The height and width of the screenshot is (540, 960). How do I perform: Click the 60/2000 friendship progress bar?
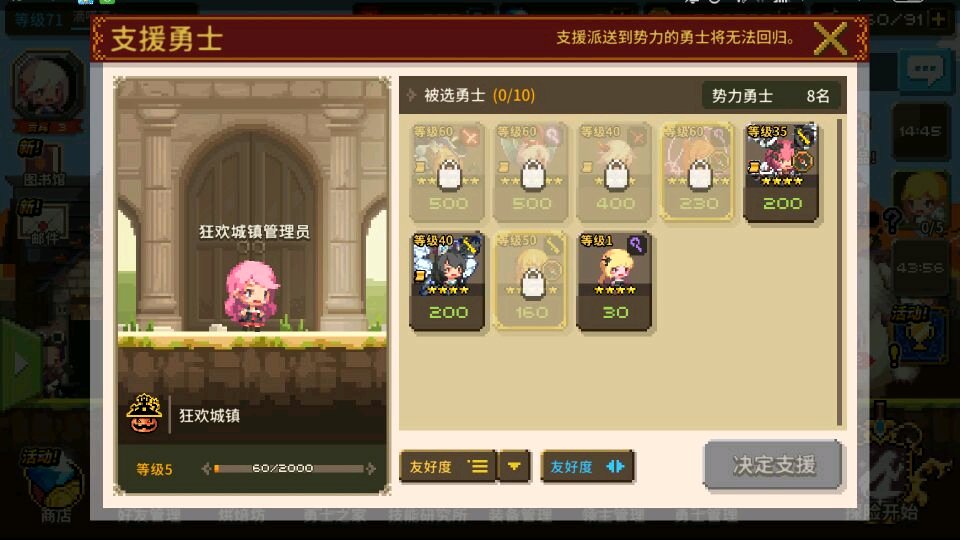(x=288, y=468)
